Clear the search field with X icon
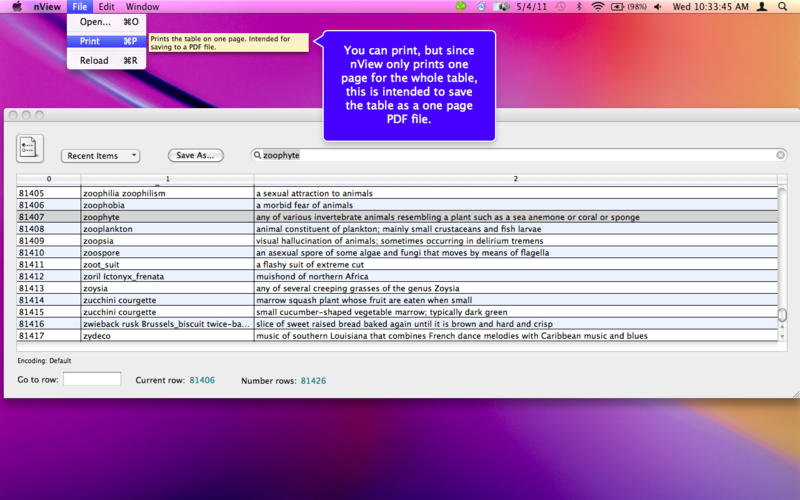 pos(780,155)
